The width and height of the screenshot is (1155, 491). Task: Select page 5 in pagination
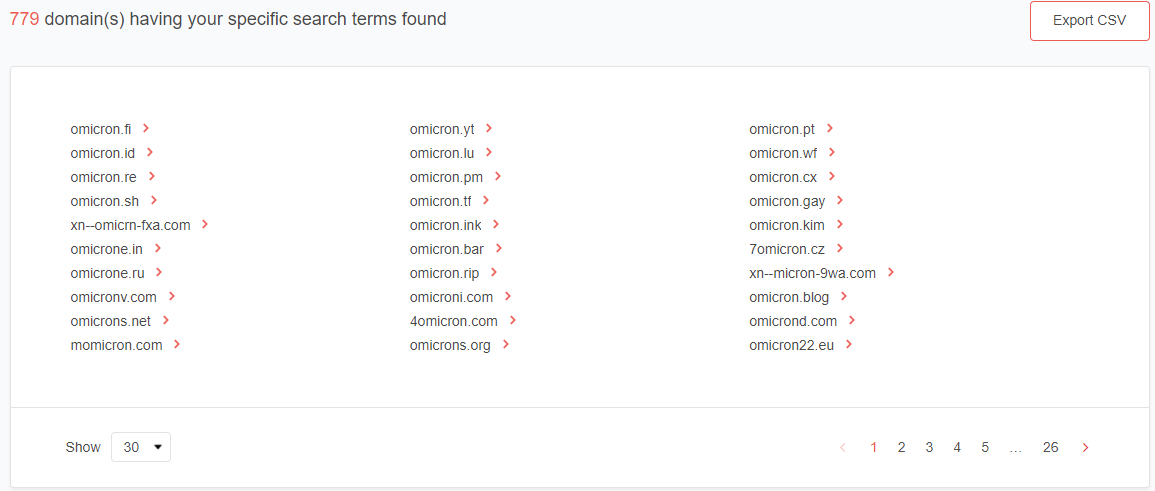click(x=985, y=448)
